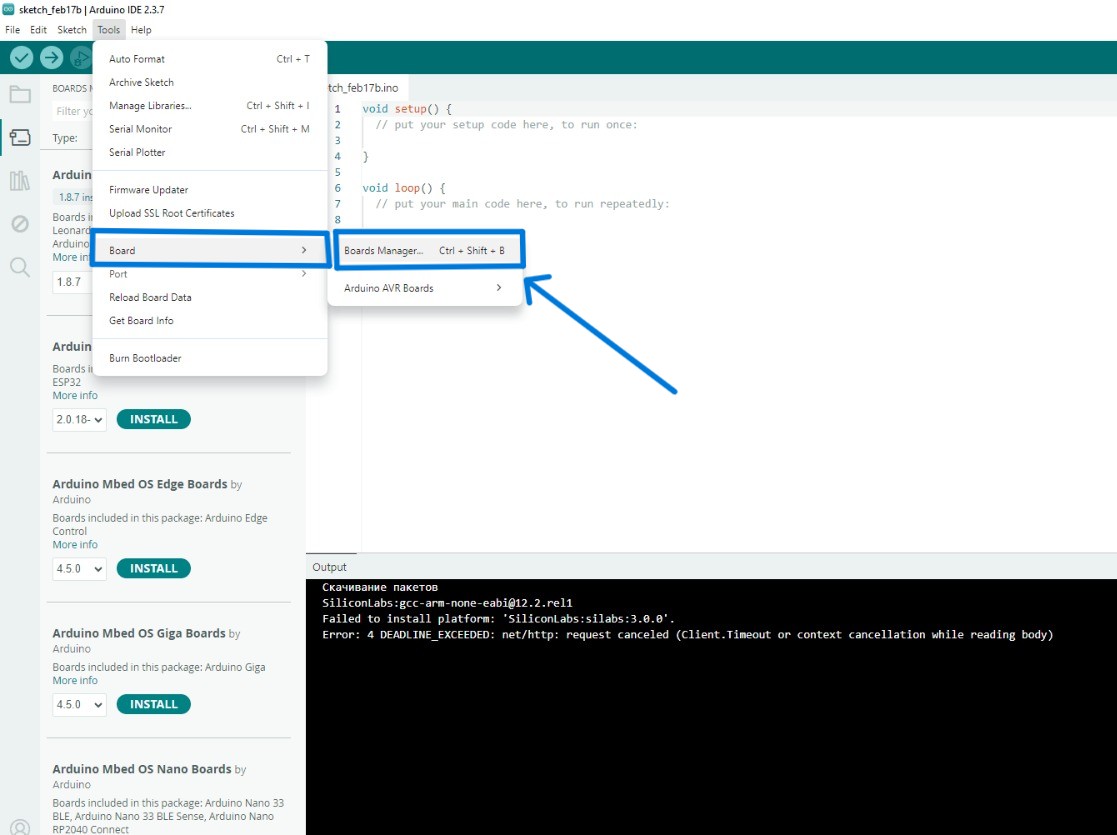This screenshot has height=835, width=1117.
Task: Click the DEADLINE_EXCEEDED error line
Action: point(687,634)
